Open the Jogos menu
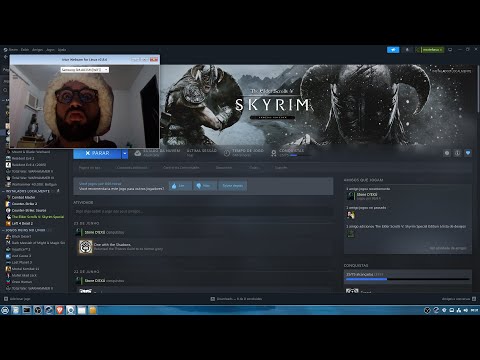Image resolution: width=480 pixels, height=360 pixels. click(50, 50)
